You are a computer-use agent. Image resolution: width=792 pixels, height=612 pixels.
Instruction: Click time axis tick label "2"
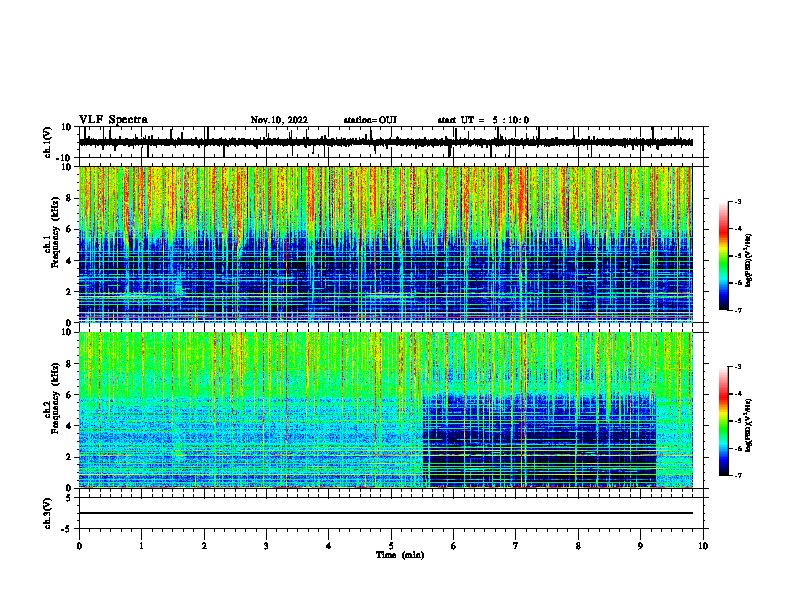point(204,546)
